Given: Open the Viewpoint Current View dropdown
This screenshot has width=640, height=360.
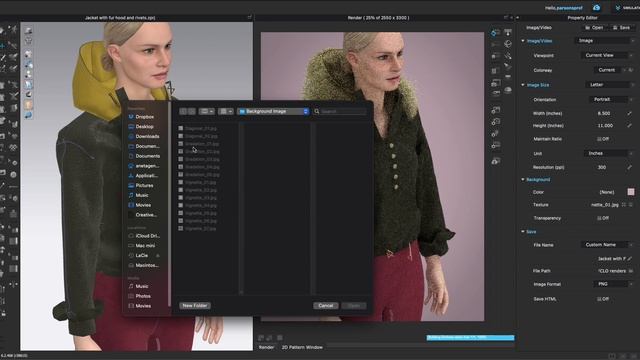Looking at the screenshot, I should tap(607, 55).
